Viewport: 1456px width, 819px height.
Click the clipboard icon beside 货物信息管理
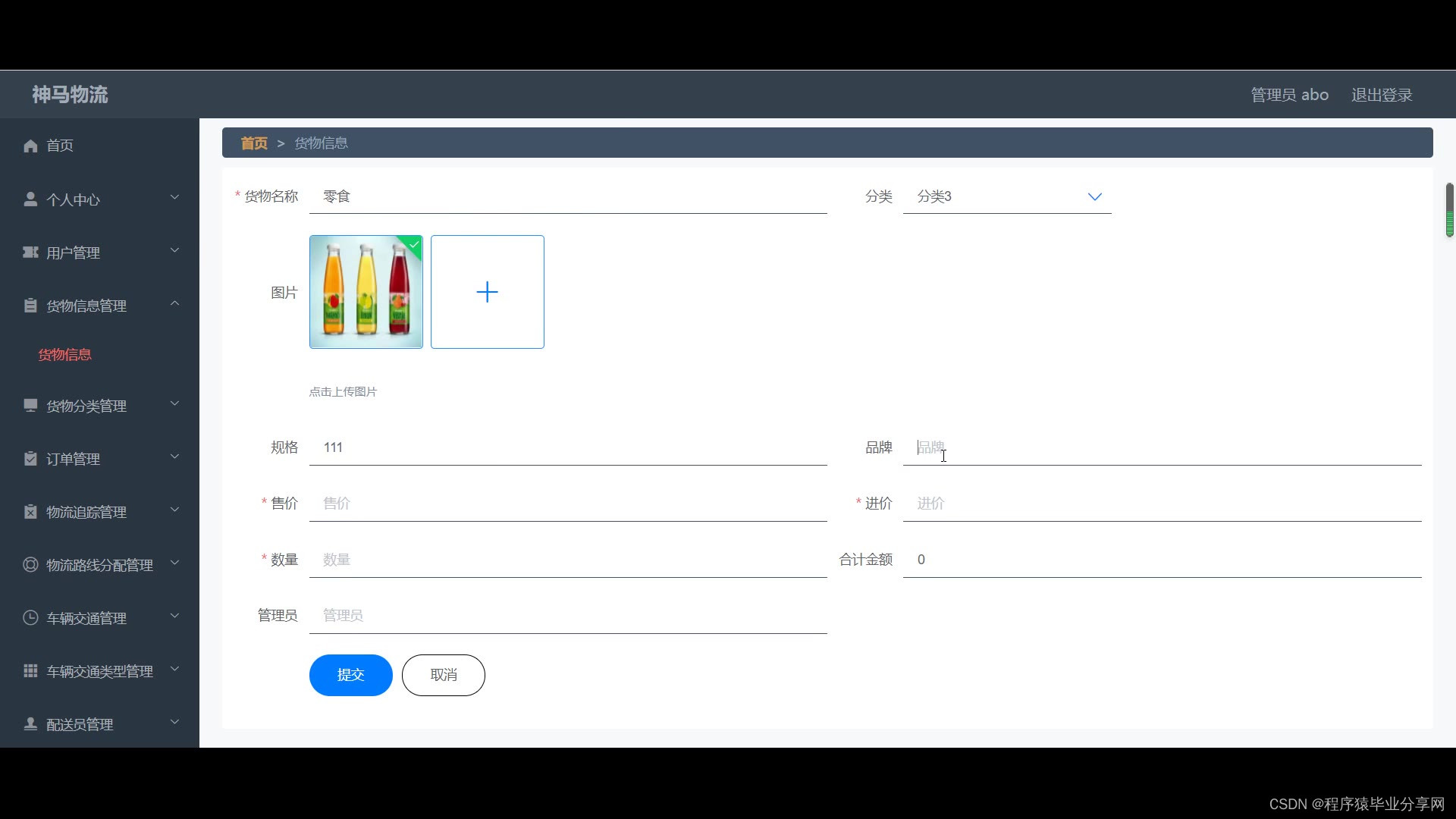tap(30, 306)
